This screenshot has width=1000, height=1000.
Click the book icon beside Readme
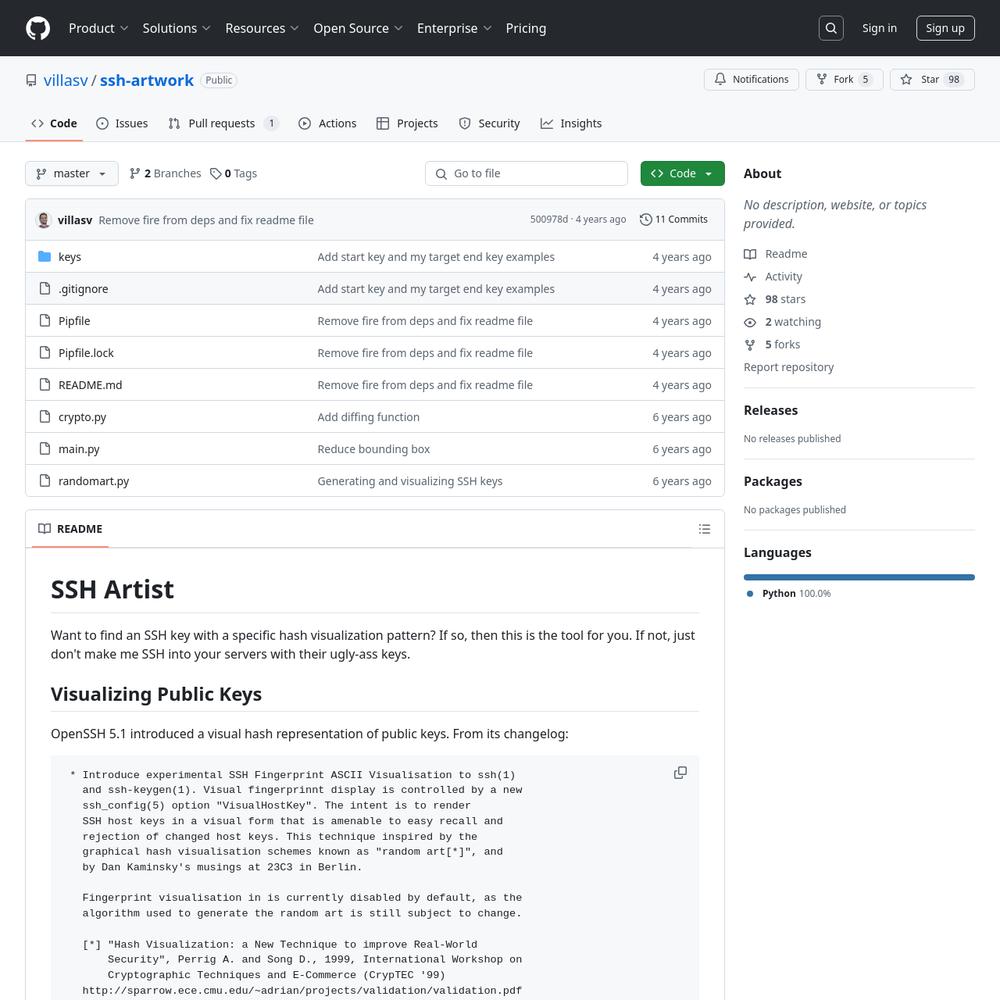click(x=750, y=254)
